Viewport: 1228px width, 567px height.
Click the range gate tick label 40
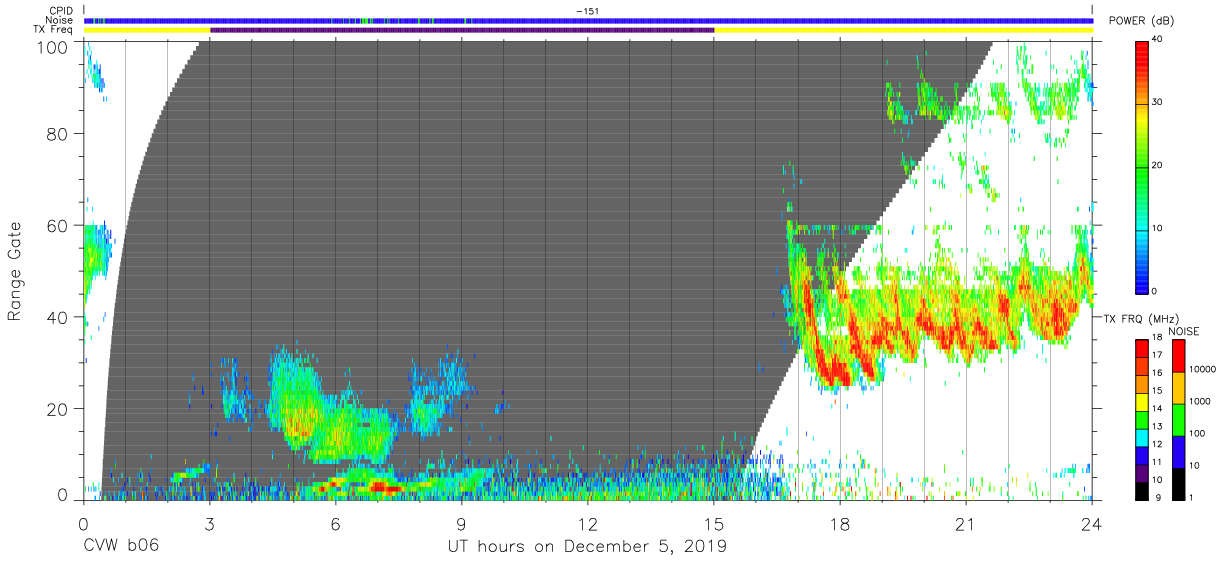(58, 317)
